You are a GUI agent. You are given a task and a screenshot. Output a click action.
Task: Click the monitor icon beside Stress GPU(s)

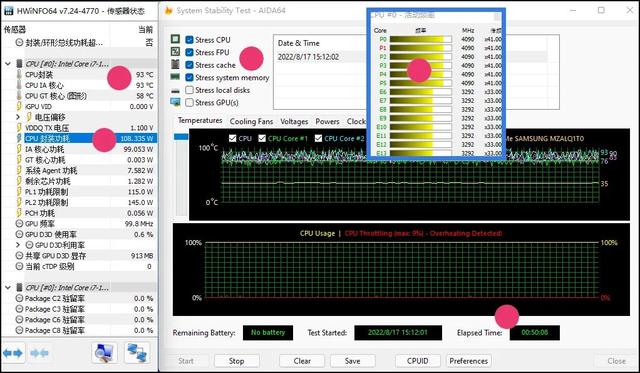(176, 102)
